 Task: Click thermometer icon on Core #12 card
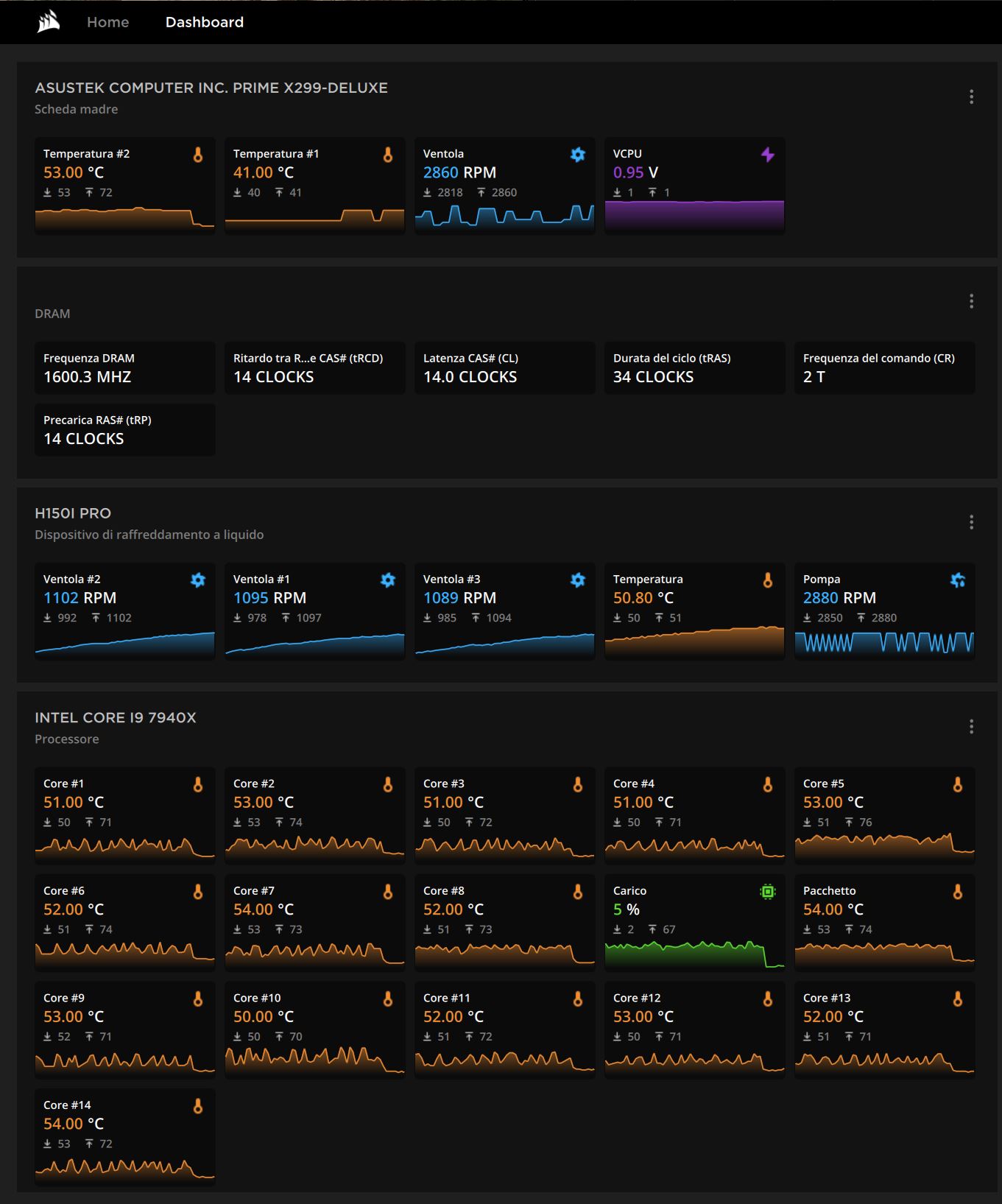click(x=767, y=999)
